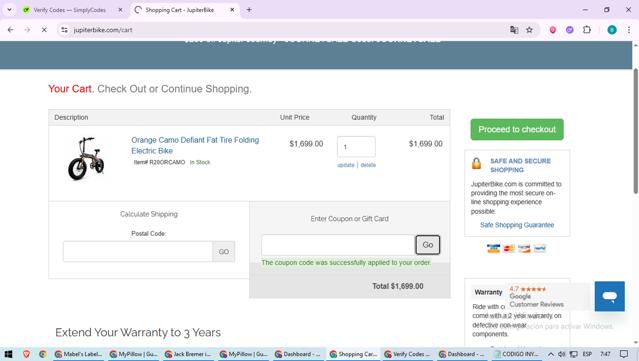The image size is (639, 361).
Task: Click the update quantity link
Action: pyautogui.click(x=346, y=165)
